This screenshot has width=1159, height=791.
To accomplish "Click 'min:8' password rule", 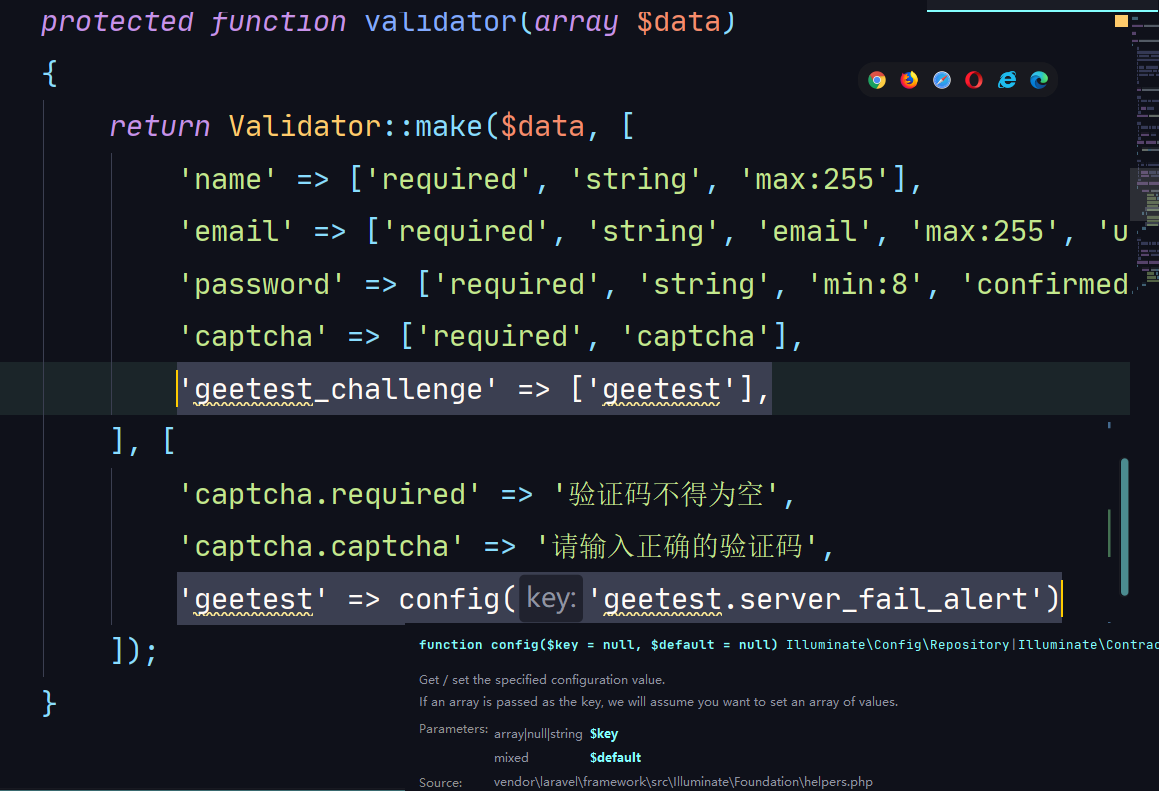I will [866, 284].
